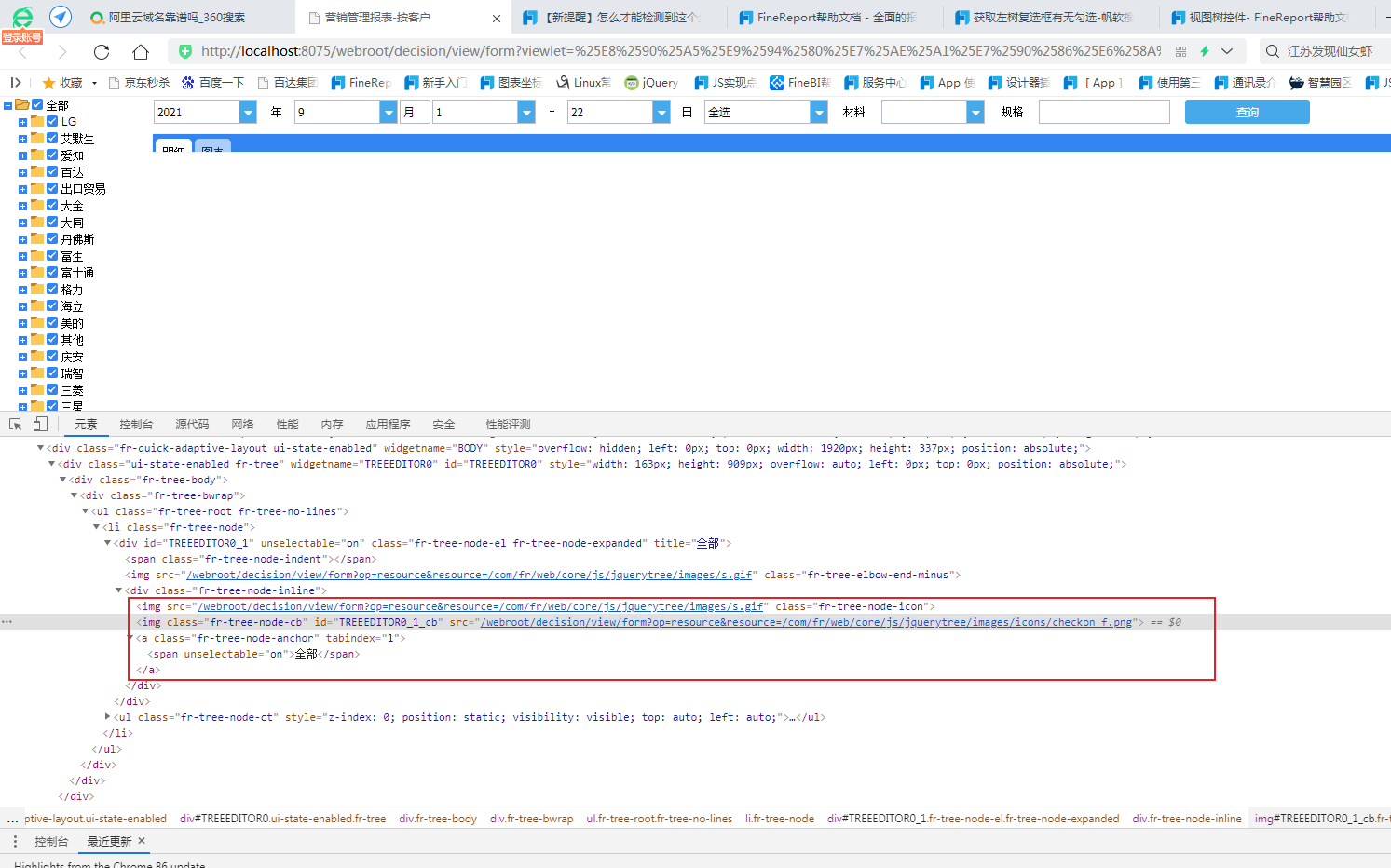
Task: Toggle the LG customer checkbox
Action: (52, 121)
